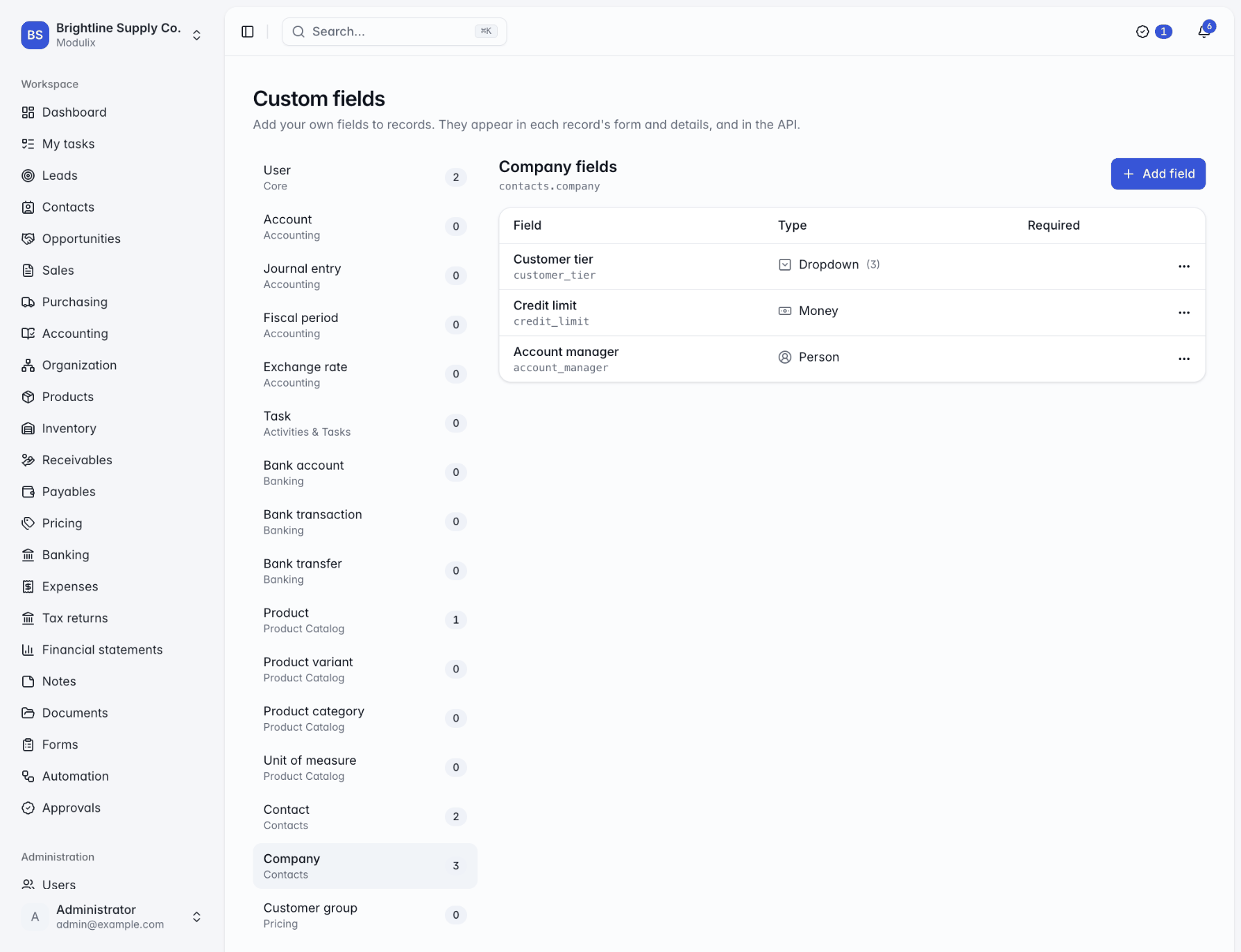Open pending approvals badge in top bar

click(x=1154, y=32)
